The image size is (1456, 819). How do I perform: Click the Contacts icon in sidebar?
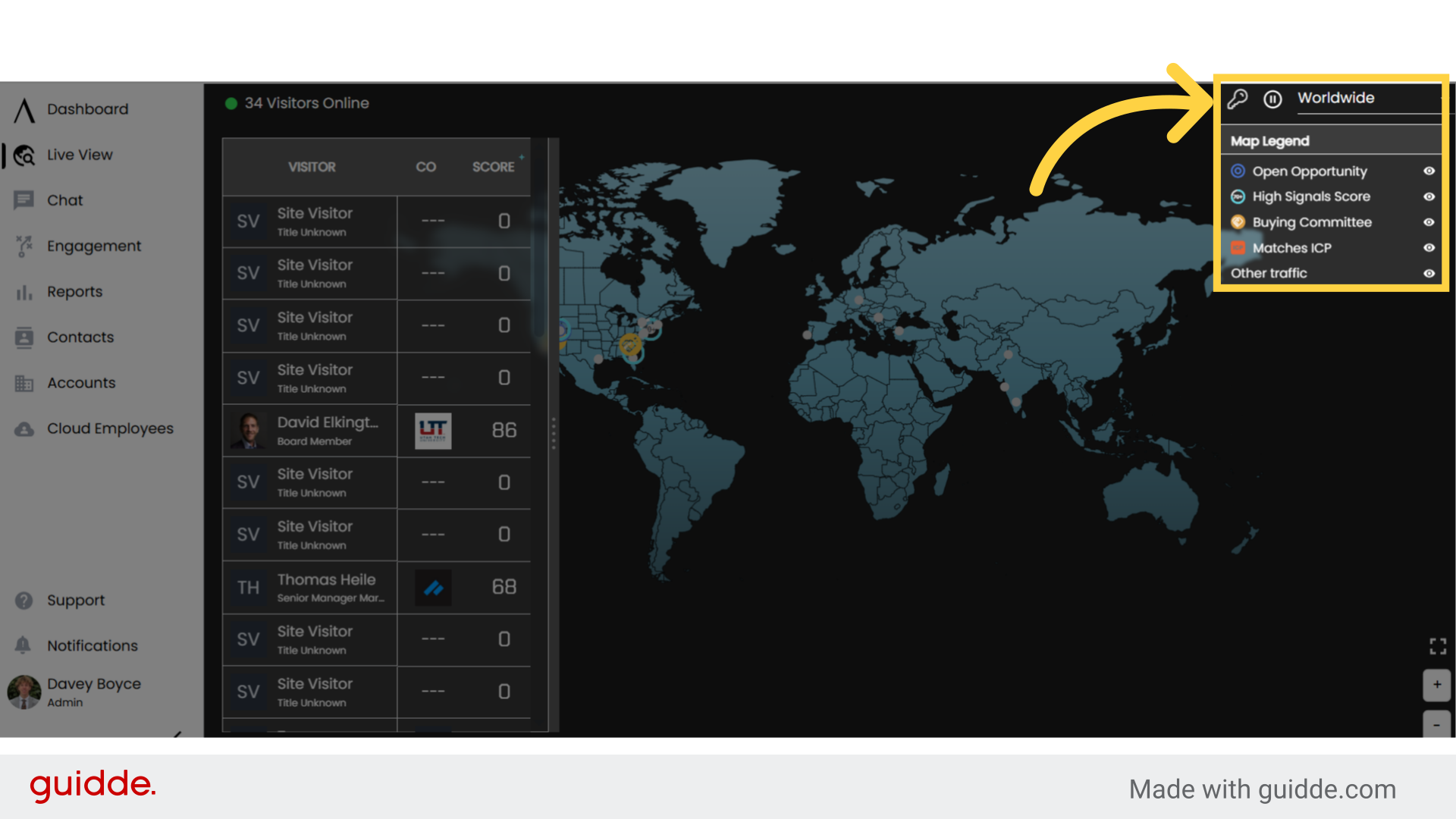(24, 337)
